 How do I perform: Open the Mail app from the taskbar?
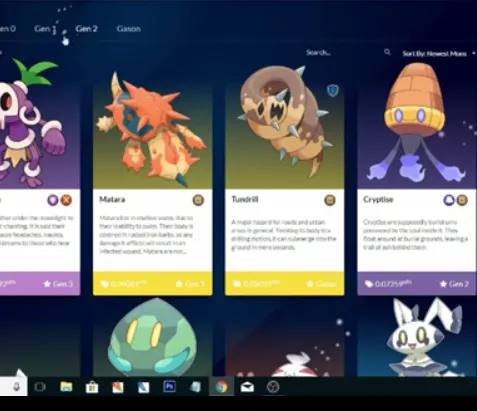click(x=247, y=387)
